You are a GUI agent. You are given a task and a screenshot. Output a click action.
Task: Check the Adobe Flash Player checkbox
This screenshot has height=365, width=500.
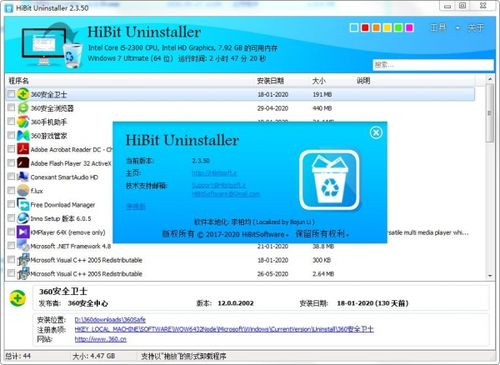pos(11,163)
